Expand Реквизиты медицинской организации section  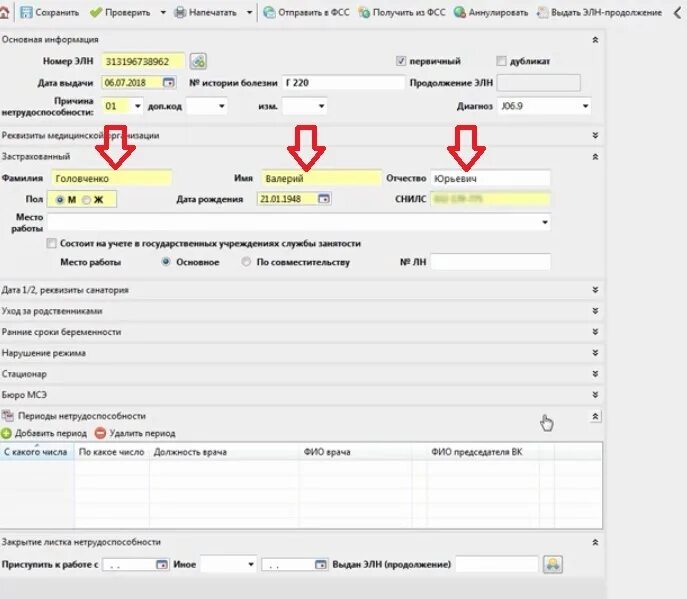595,135
